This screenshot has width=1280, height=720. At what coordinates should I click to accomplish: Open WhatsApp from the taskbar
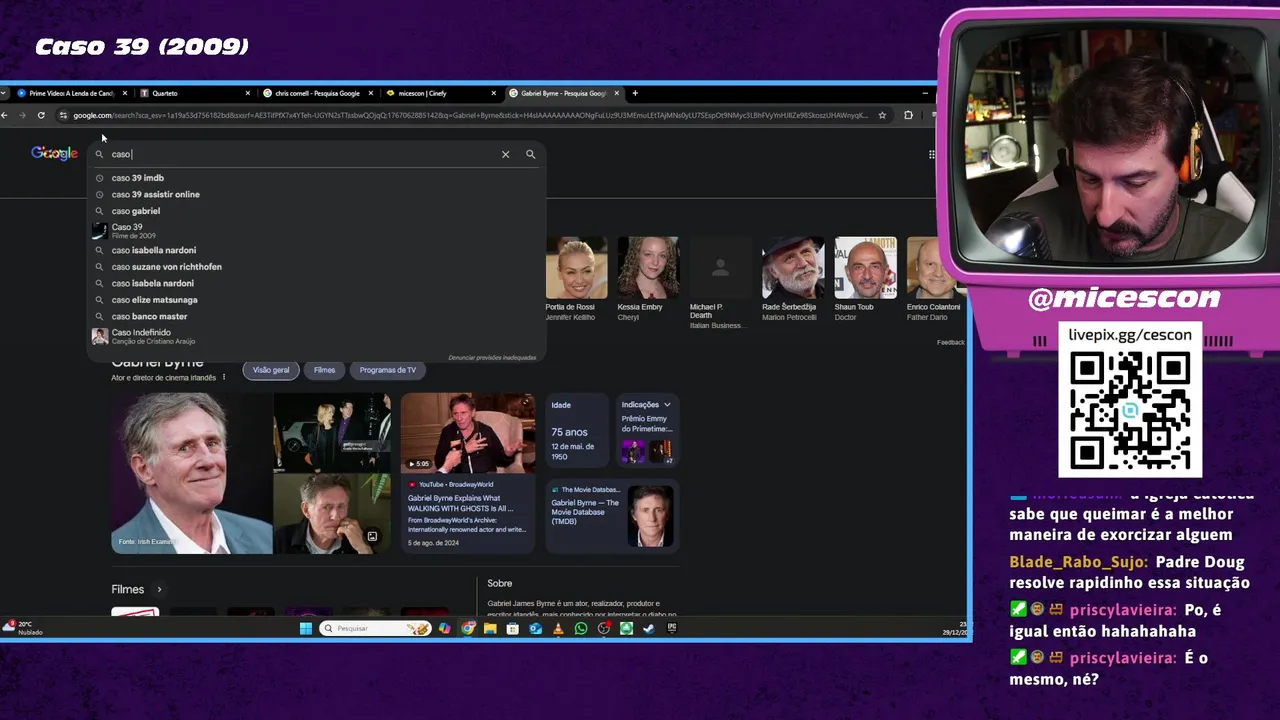point(581,628)
